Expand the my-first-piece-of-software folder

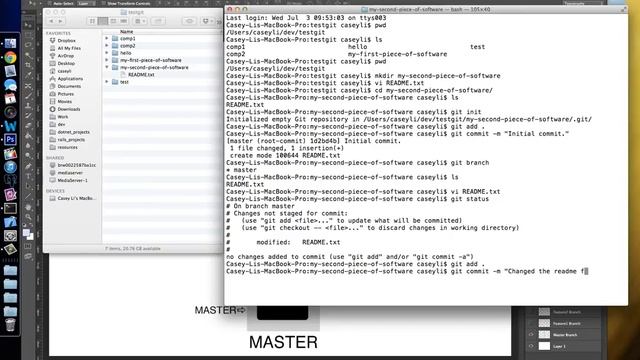click(107, 60)
